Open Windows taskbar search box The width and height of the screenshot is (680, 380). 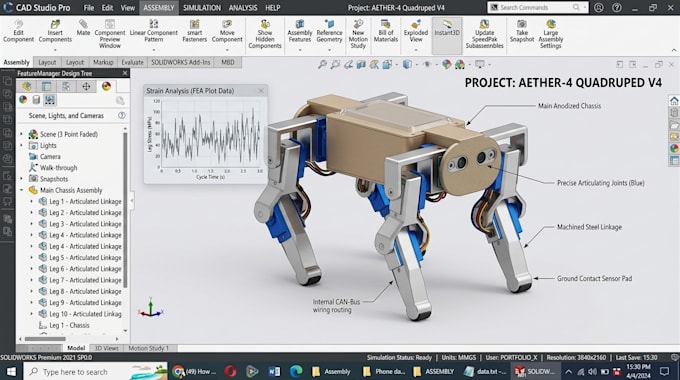(95, 372)
